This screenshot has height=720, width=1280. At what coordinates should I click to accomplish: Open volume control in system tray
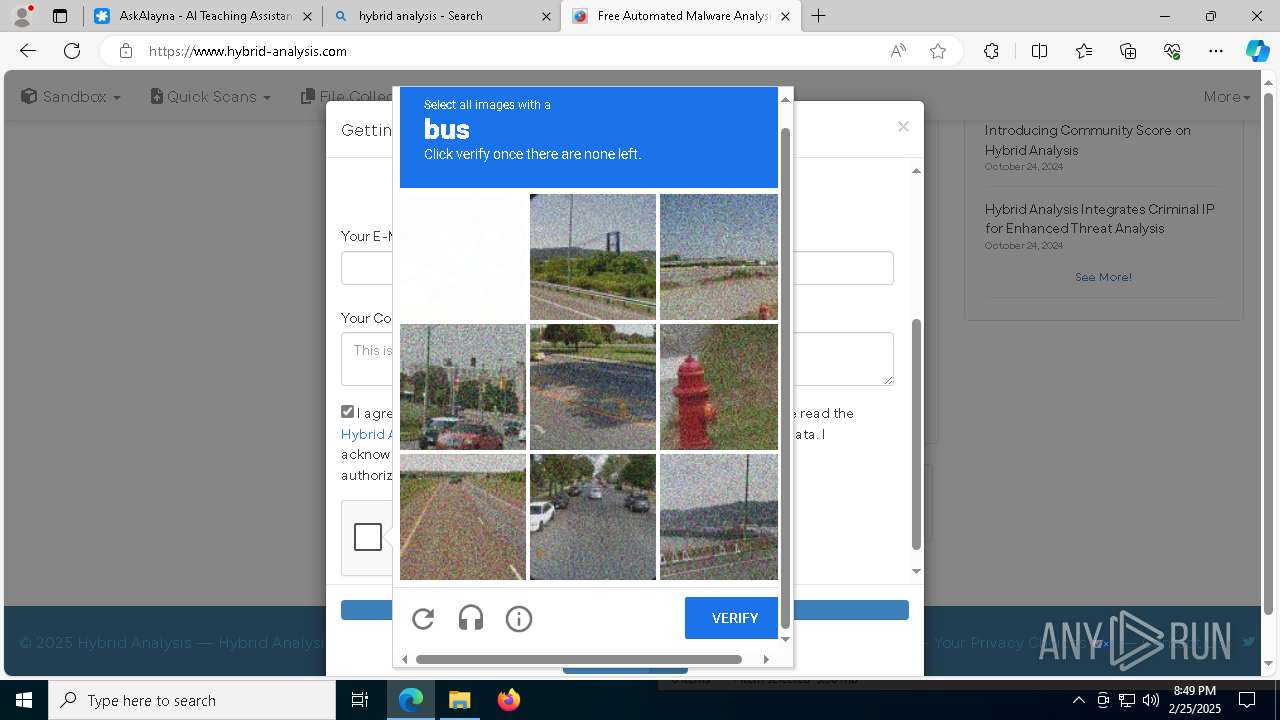coord(1150,700)
